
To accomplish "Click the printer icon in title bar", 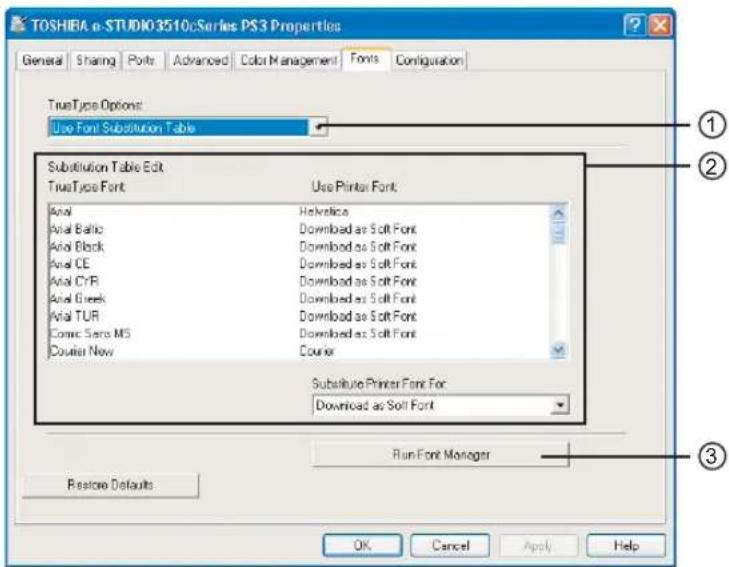I will point(19,25).
